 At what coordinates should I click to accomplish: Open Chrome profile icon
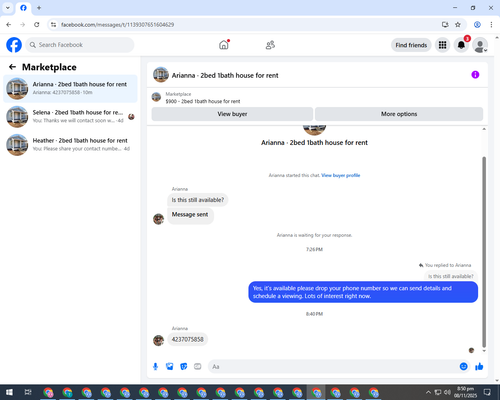[477, 25]
